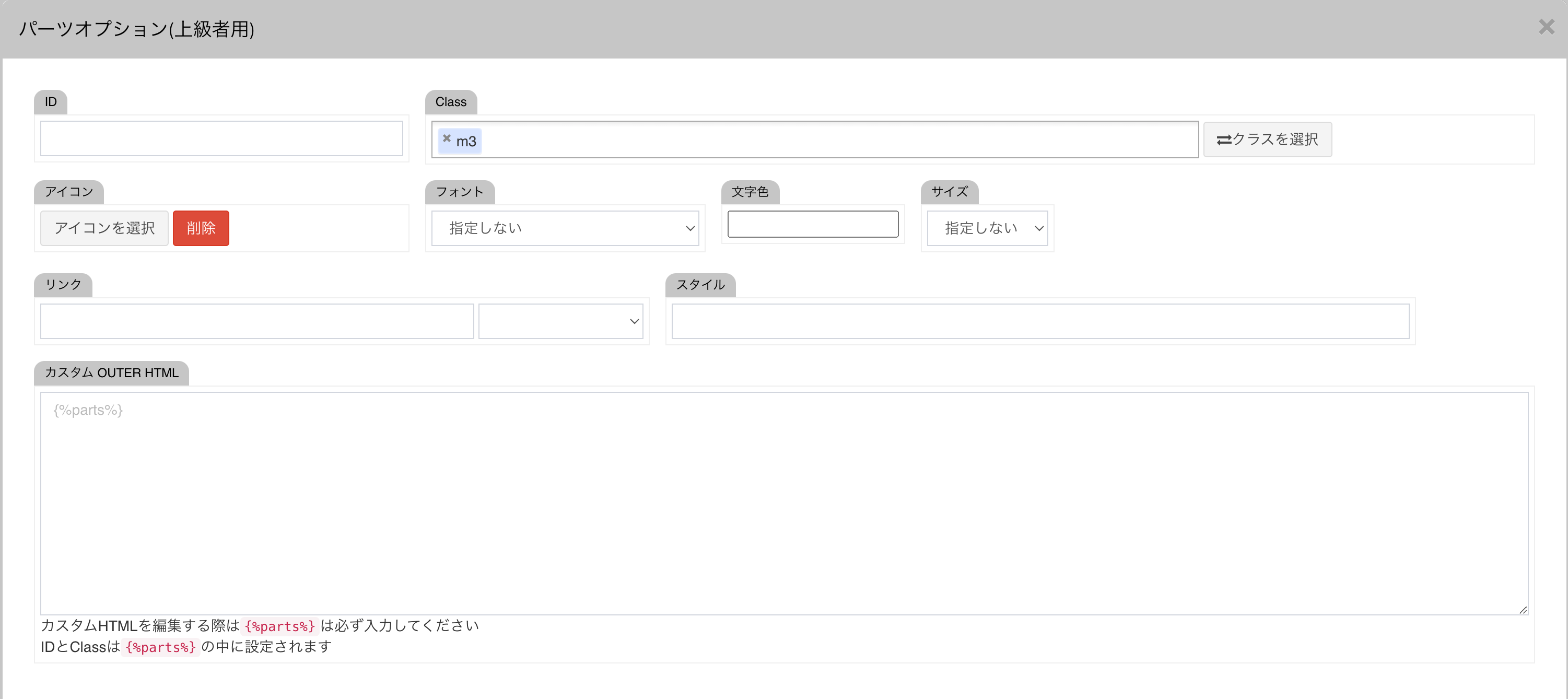Click the クラスを選択 button

tap(1267, 139)
